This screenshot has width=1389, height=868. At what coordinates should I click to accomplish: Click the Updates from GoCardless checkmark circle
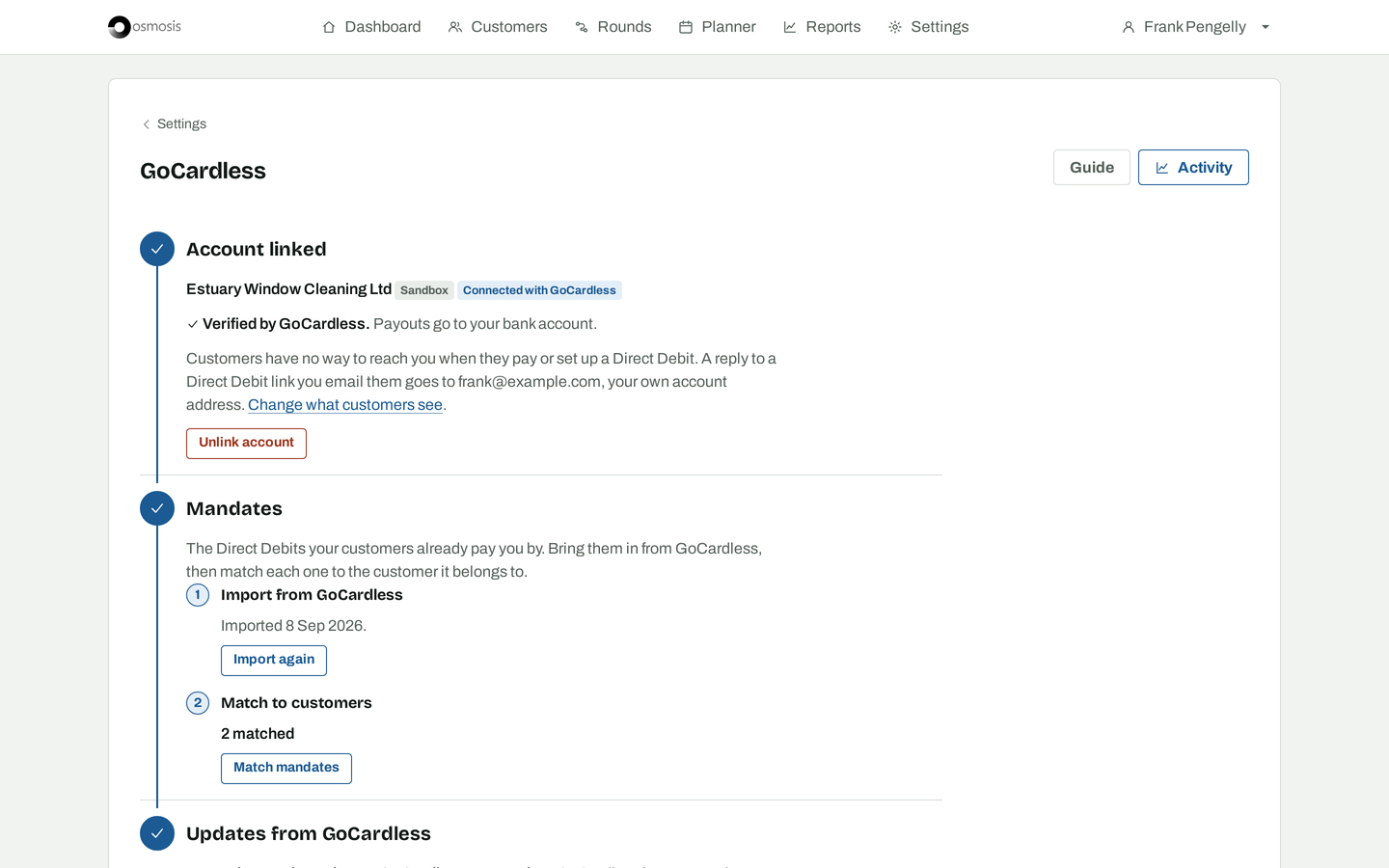tap(157, 833)
